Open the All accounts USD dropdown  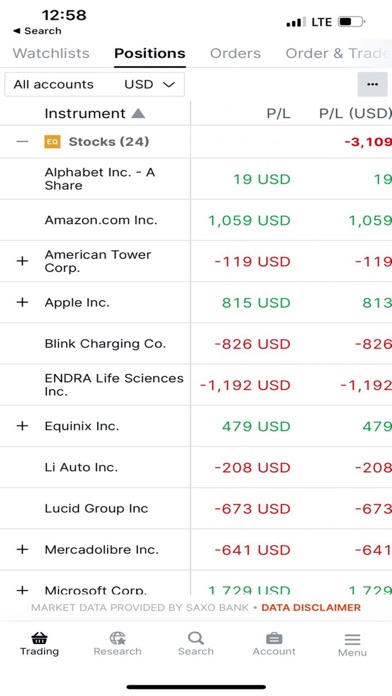tap(95, 84)
